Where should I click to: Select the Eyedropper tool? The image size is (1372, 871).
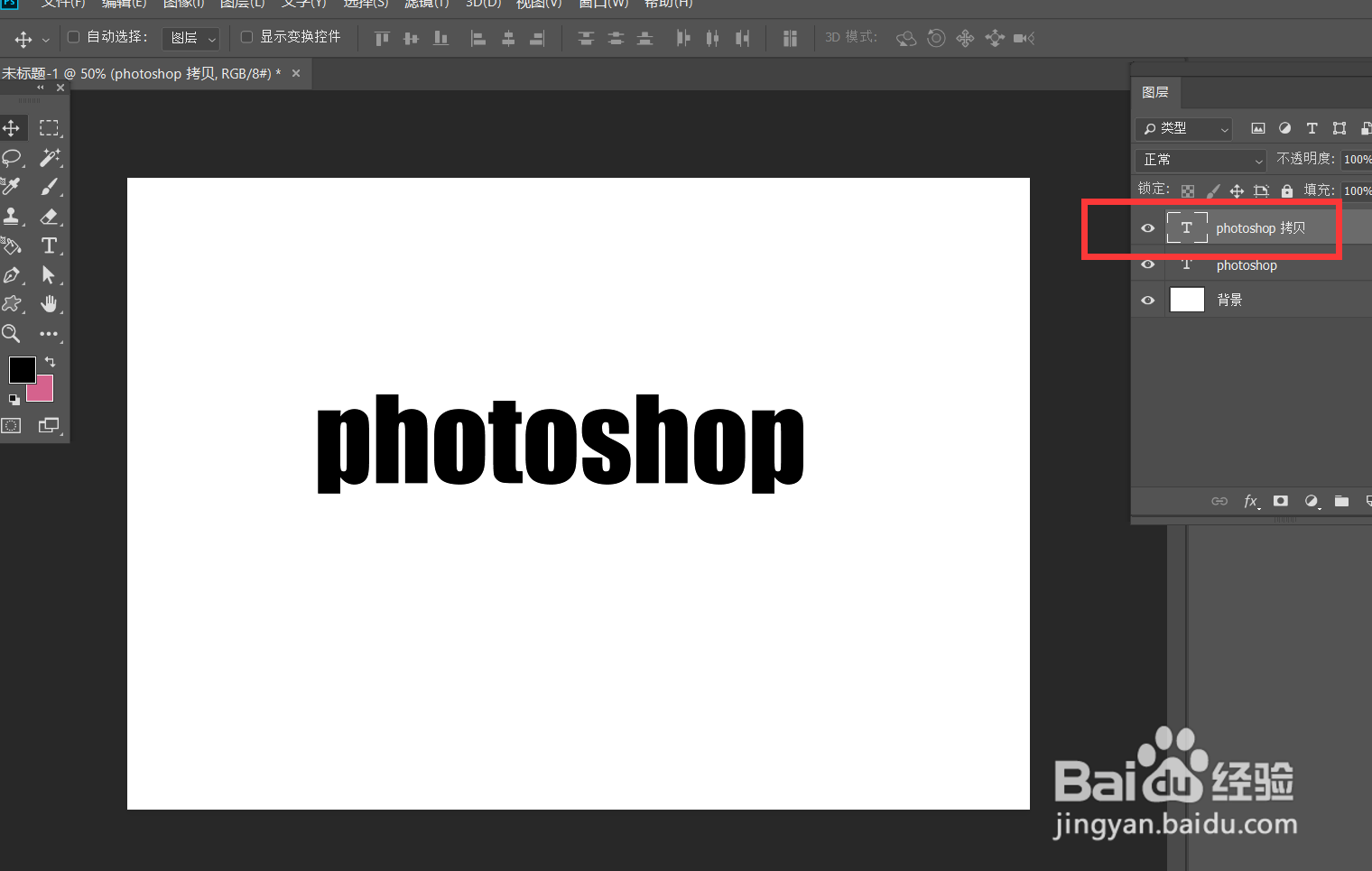[12, 187]
